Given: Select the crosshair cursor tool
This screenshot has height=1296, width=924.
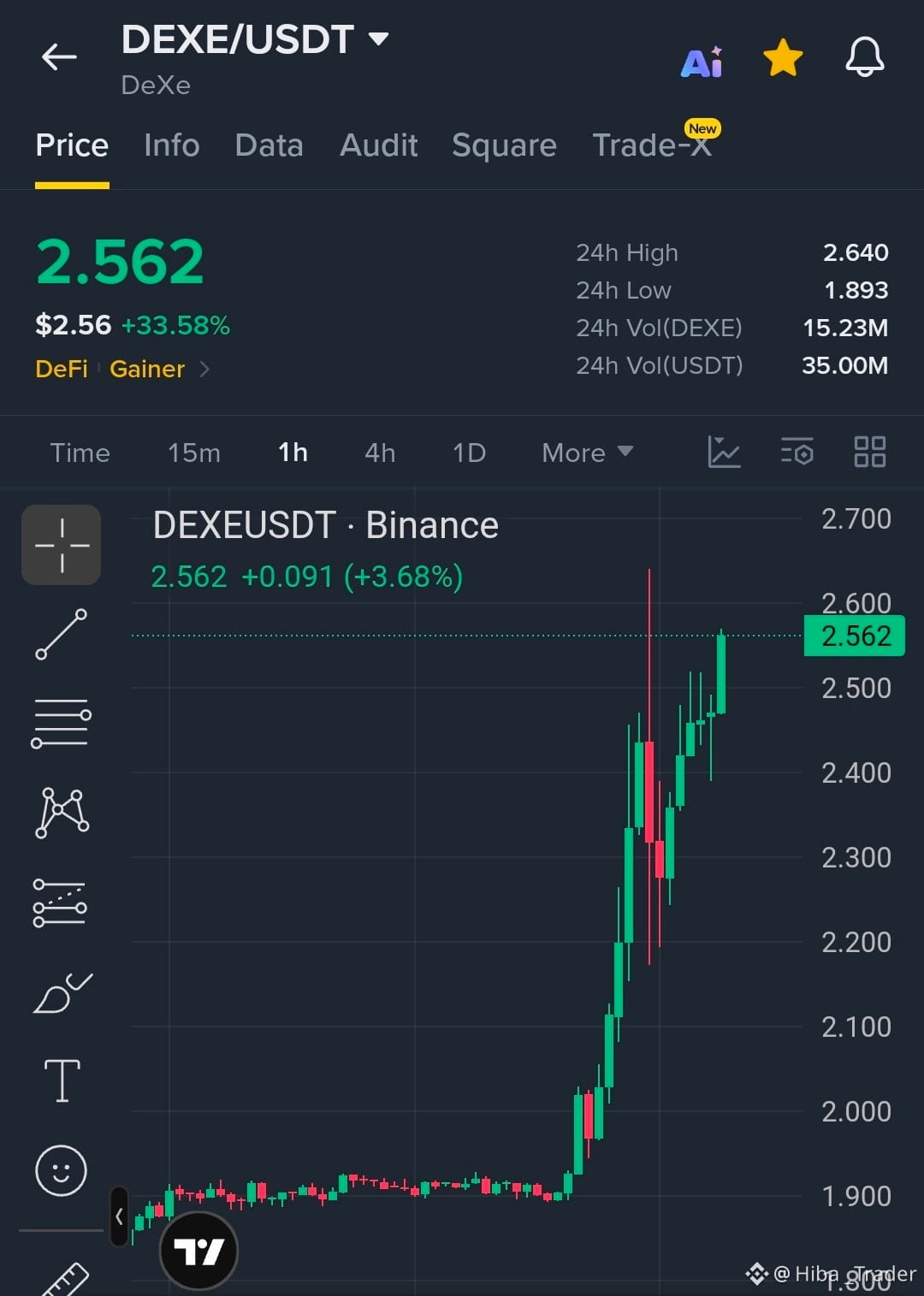Looking at the screenshot, I should [x=62, y=545].
